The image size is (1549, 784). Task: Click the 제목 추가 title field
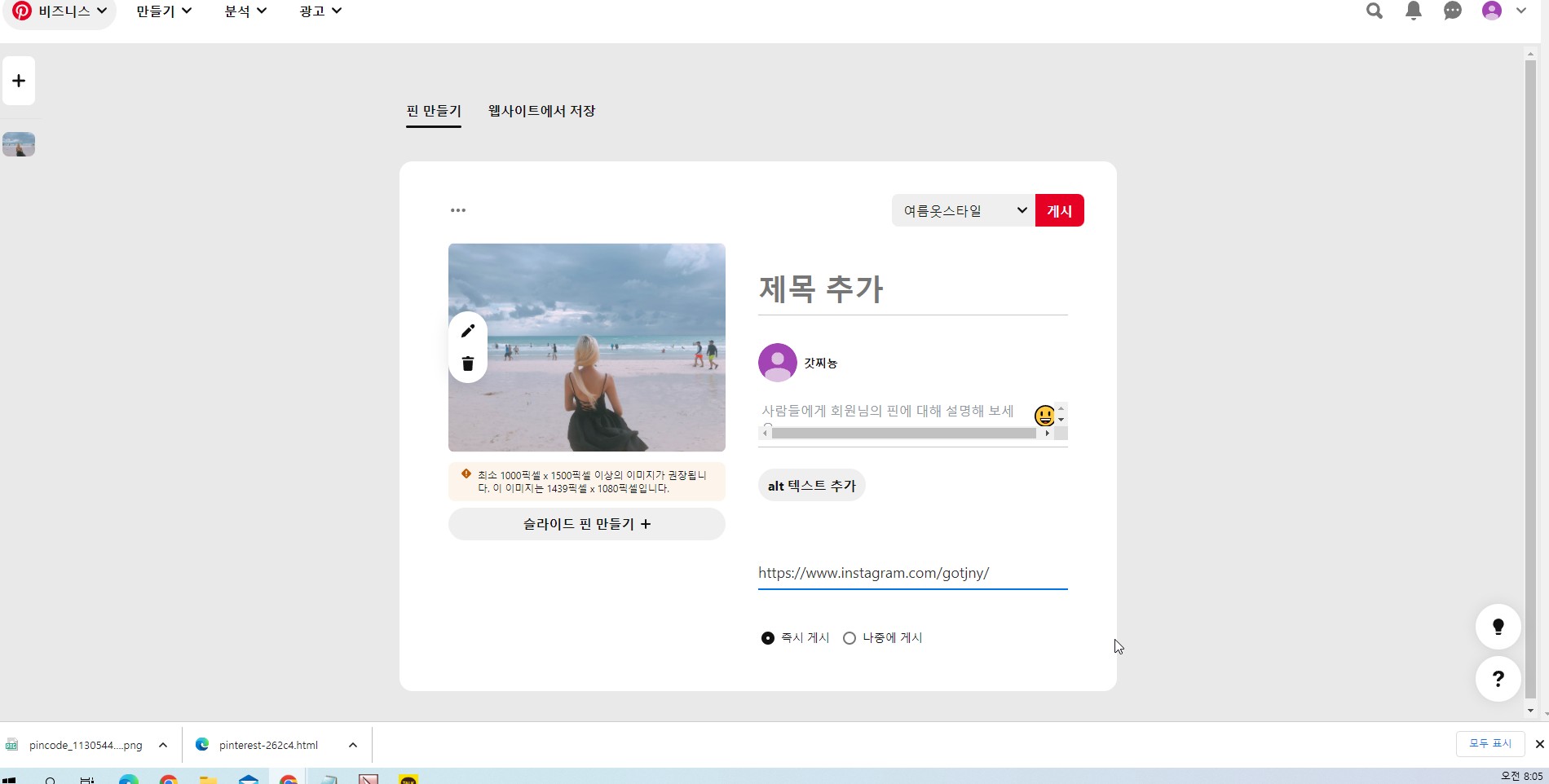pyautogui.click(x=913, y=289)
